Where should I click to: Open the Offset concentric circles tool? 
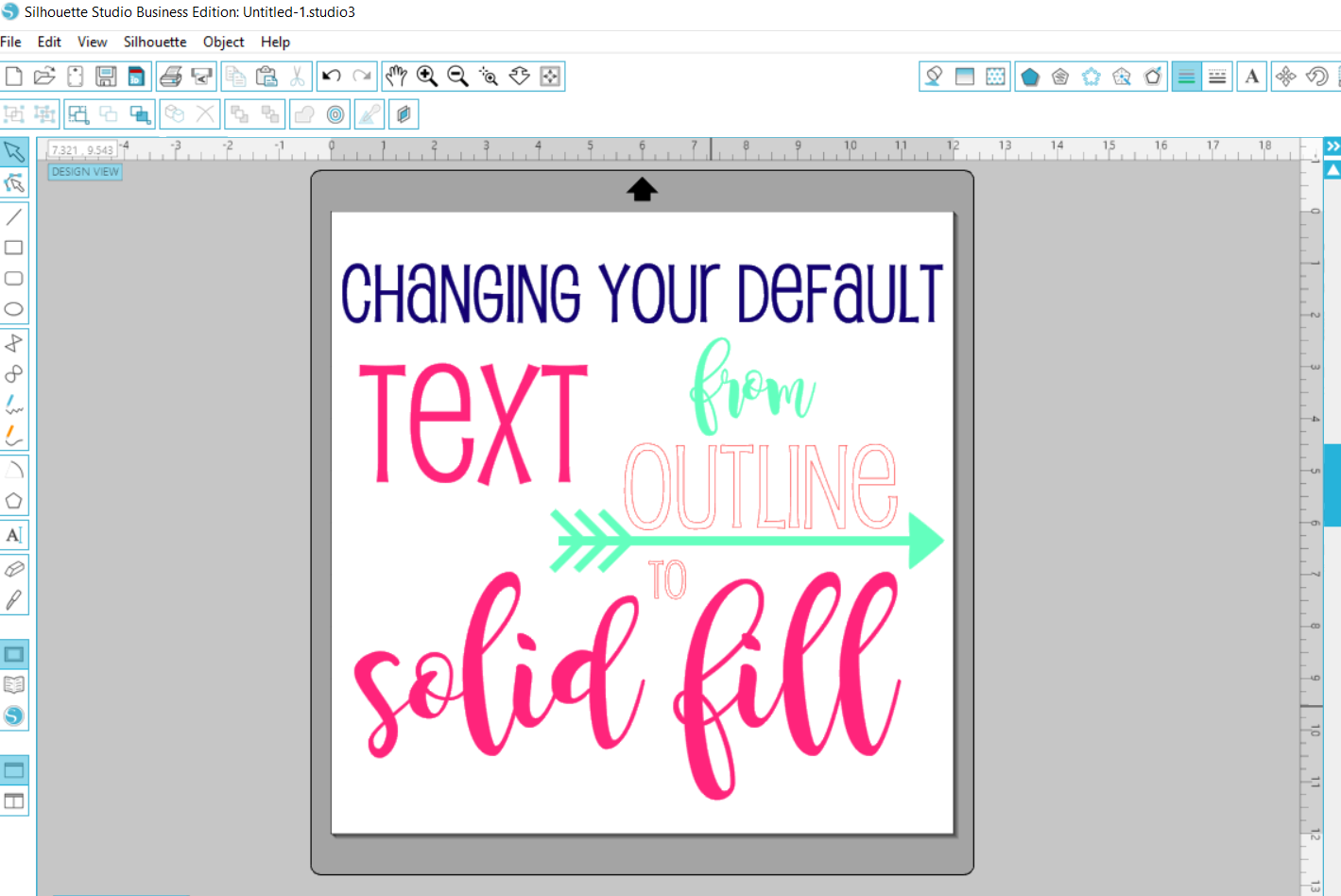(x=335, y=114)
